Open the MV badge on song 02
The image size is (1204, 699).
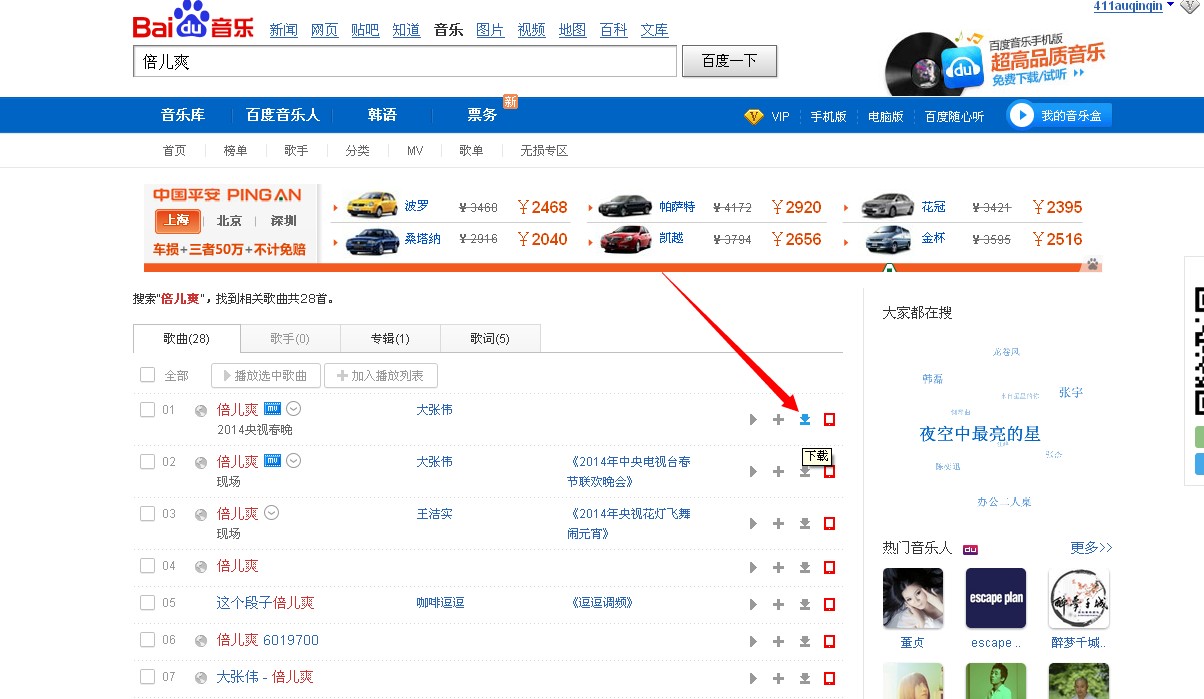pyautogui.click(x=272, y=460)
